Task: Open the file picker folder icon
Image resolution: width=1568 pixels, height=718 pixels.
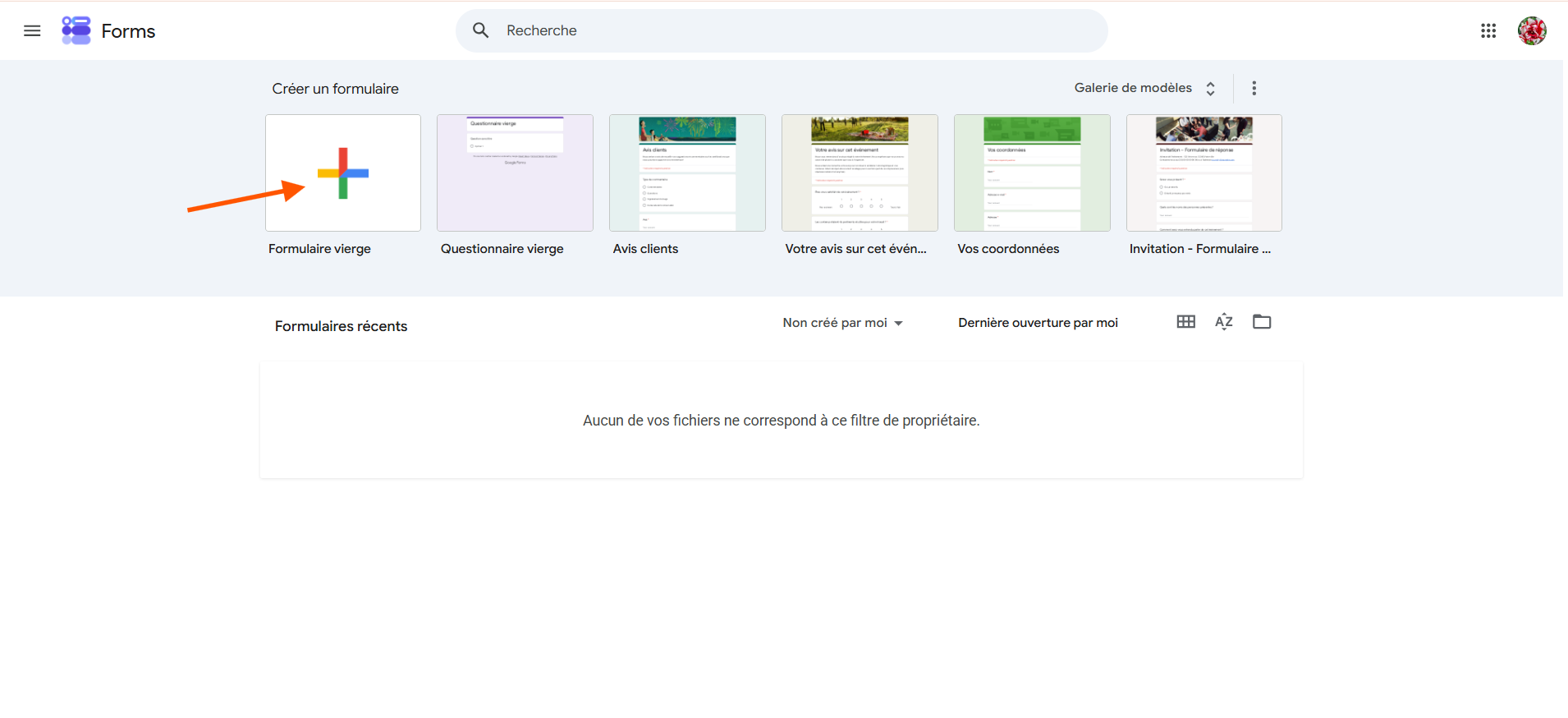Action: pyautogui.click(x=1262, y=322)
